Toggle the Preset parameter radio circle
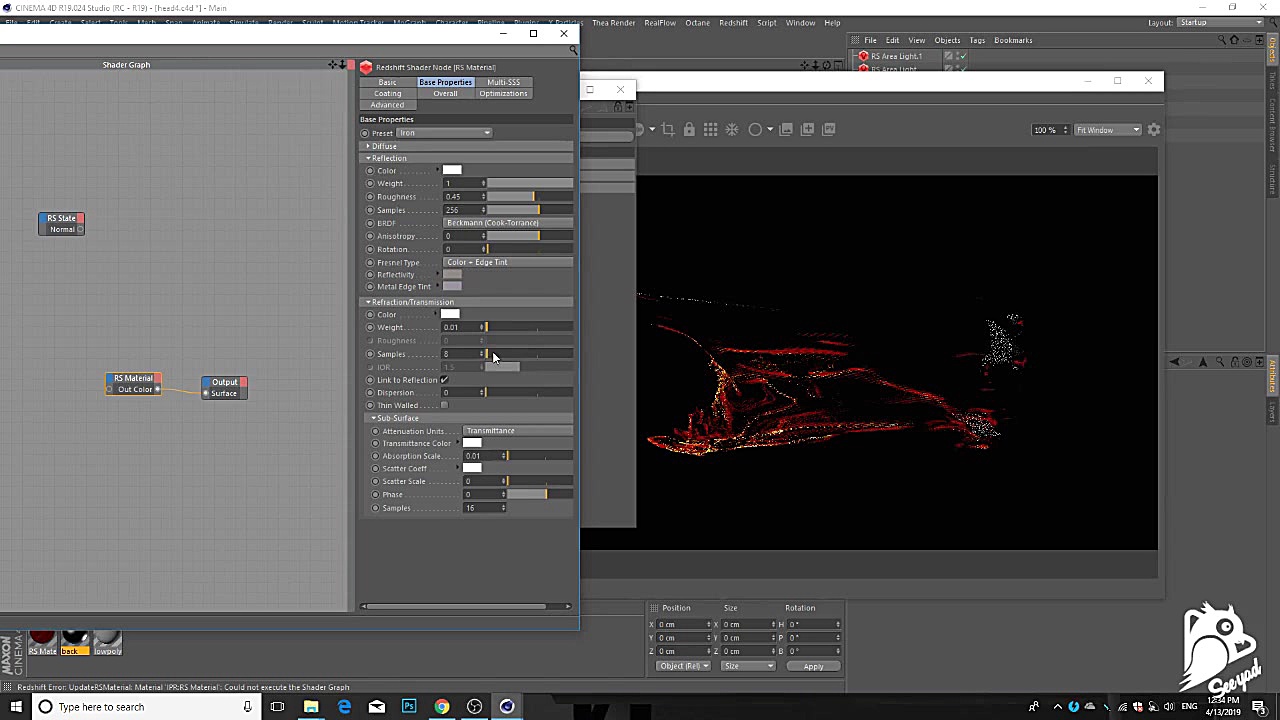Image resolution: width=1280 pixels, height=720 pixels. (x=365, y=133)
